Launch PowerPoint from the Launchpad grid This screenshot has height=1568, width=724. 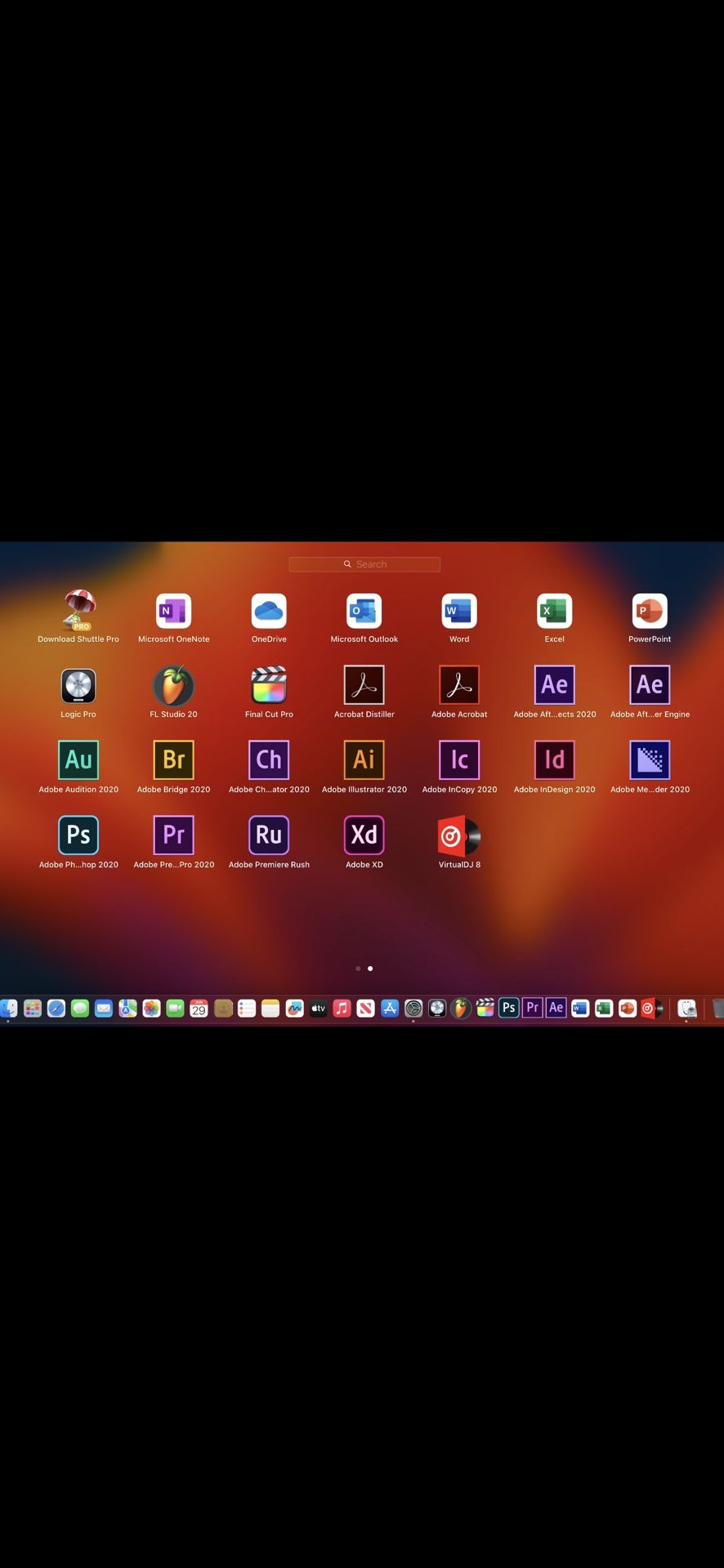(650, 610)
